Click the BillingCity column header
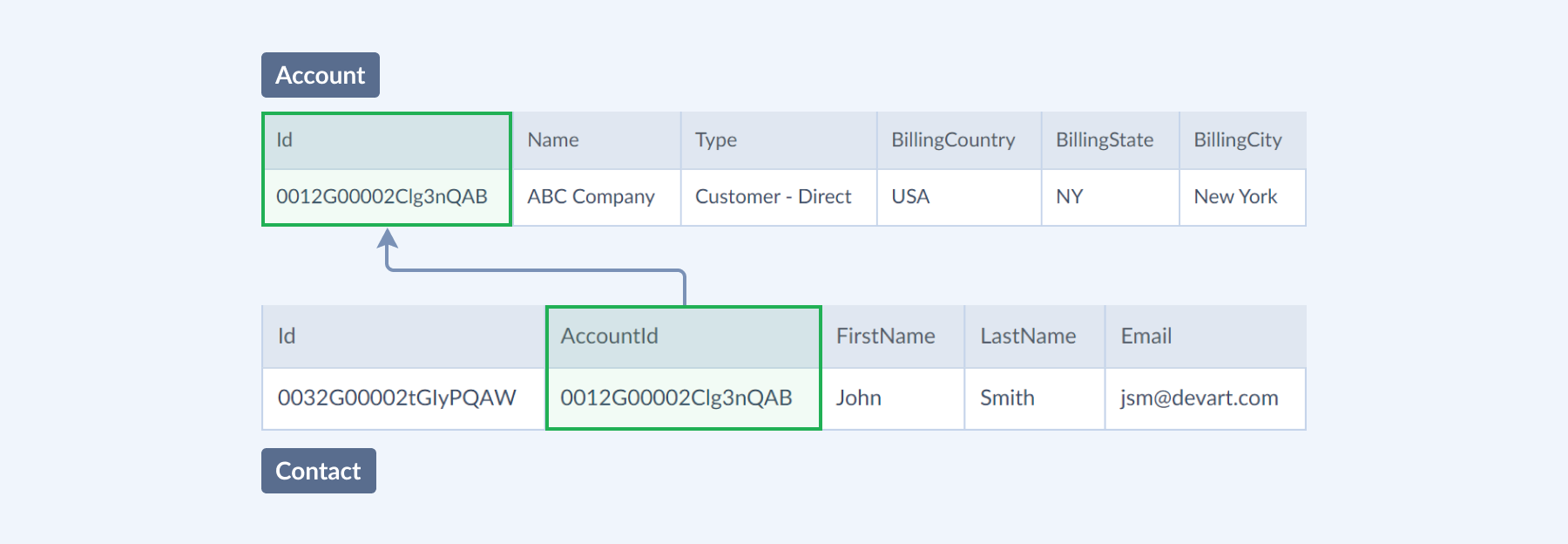1568x544 pixels. (1243, 140)
